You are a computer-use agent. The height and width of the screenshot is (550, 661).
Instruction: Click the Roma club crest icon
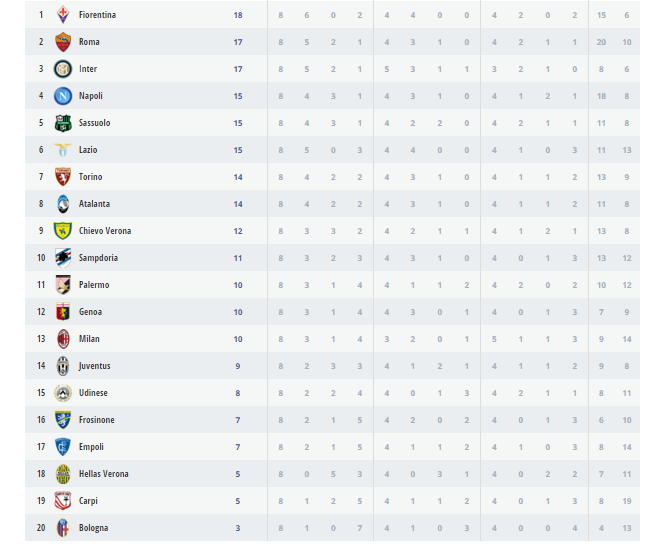coord(63,42)
